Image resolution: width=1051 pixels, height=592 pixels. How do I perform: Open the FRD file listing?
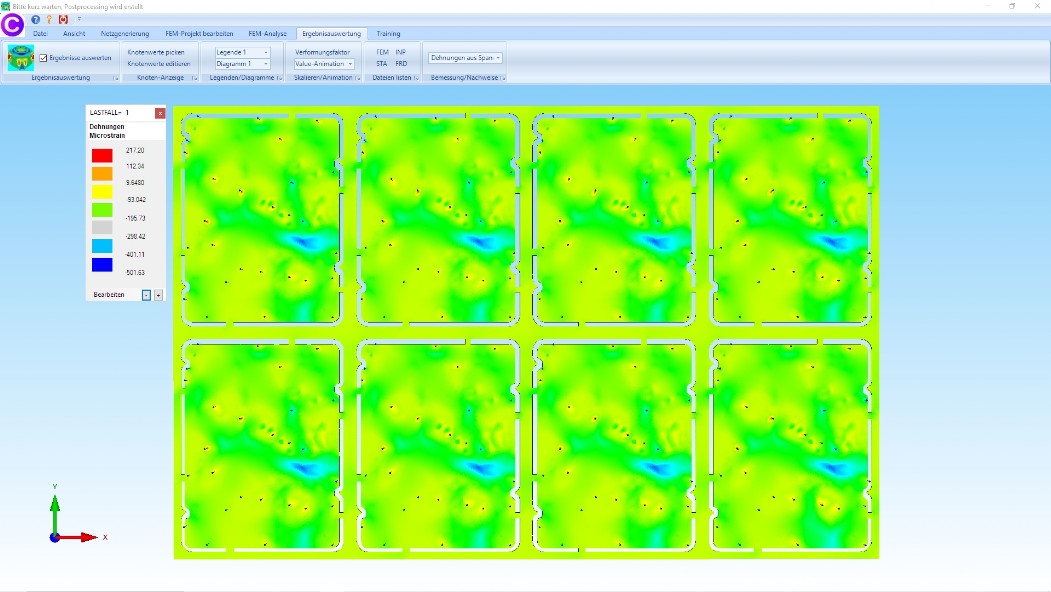click(x=401, y=64)
